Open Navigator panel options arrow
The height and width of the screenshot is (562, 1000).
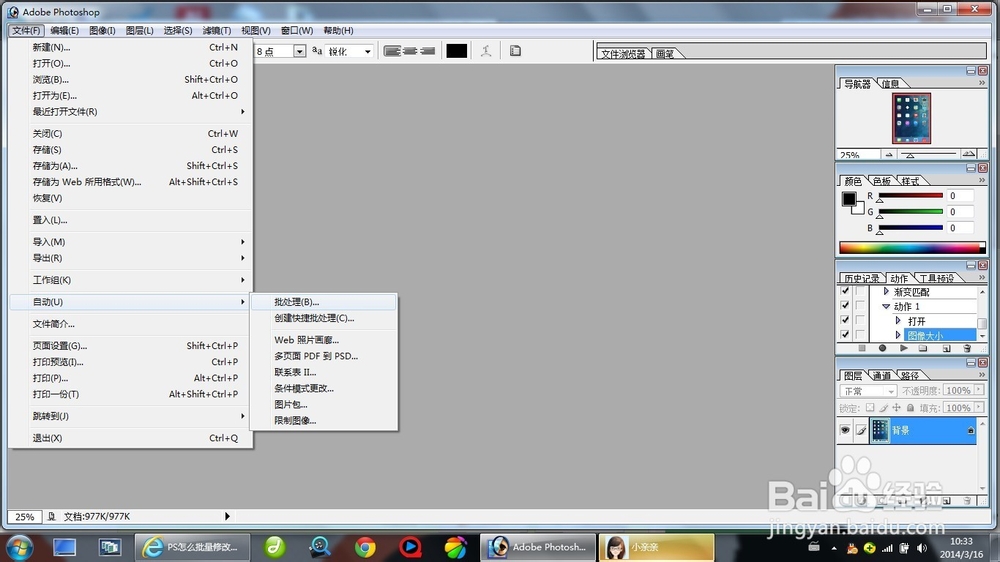tap(982, 83)
